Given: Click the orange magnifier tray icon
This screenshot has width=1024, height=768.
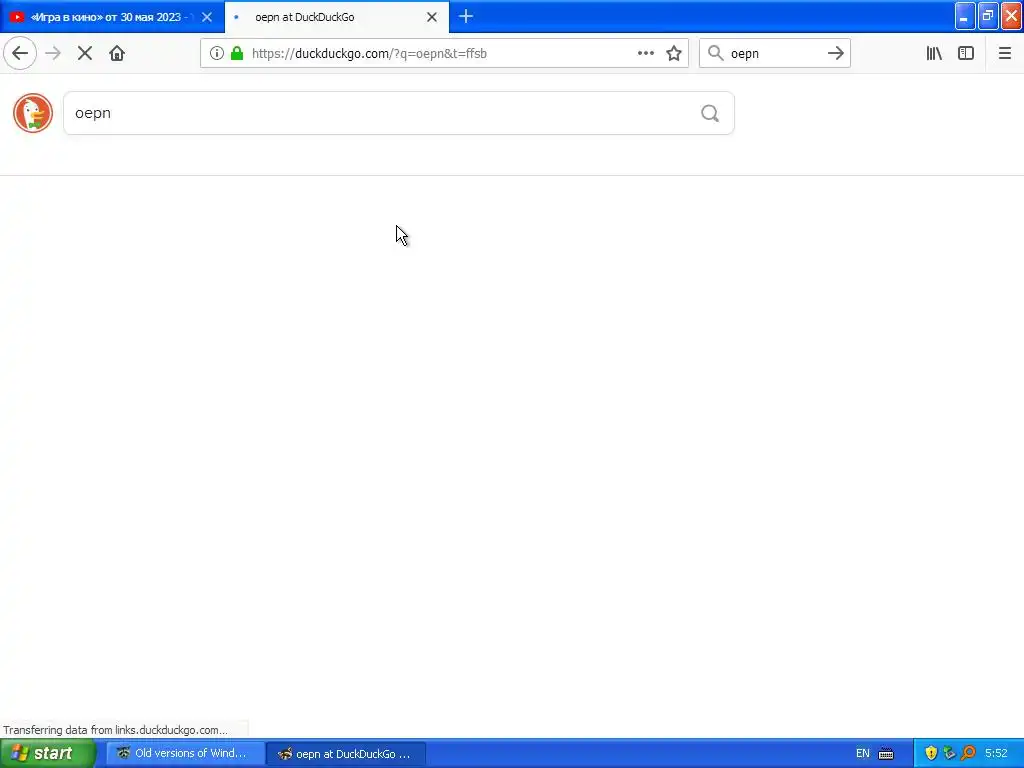Looking at the screenshot, I should pyautogui.click(x=968, y=753).
